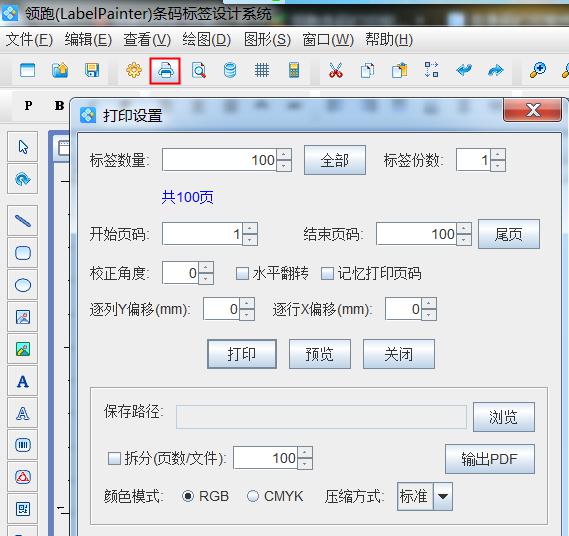Open the 绘图(D) menu
The width and height of the screenshot is (569, 536).
[206, 39]
